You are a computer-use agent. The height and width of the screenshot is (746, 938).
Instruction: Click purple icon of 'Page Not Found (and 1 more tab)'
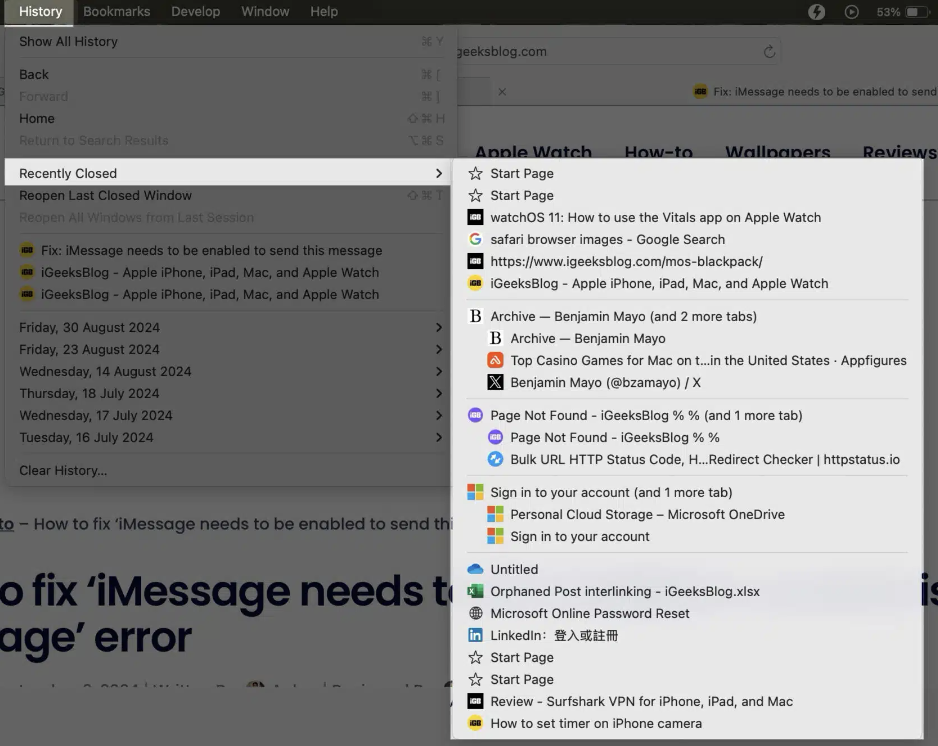tap(475, 415)
